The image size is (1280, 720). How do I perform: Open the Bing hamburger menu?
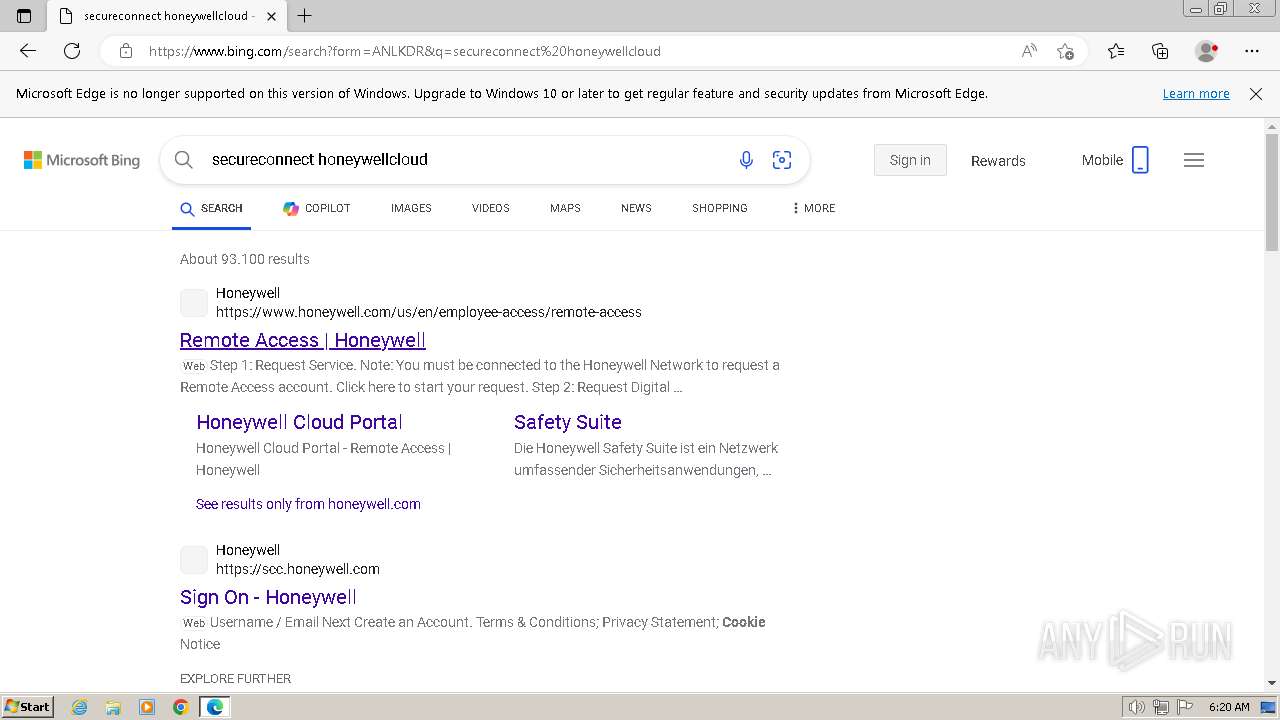click(x=1194, y=160)
